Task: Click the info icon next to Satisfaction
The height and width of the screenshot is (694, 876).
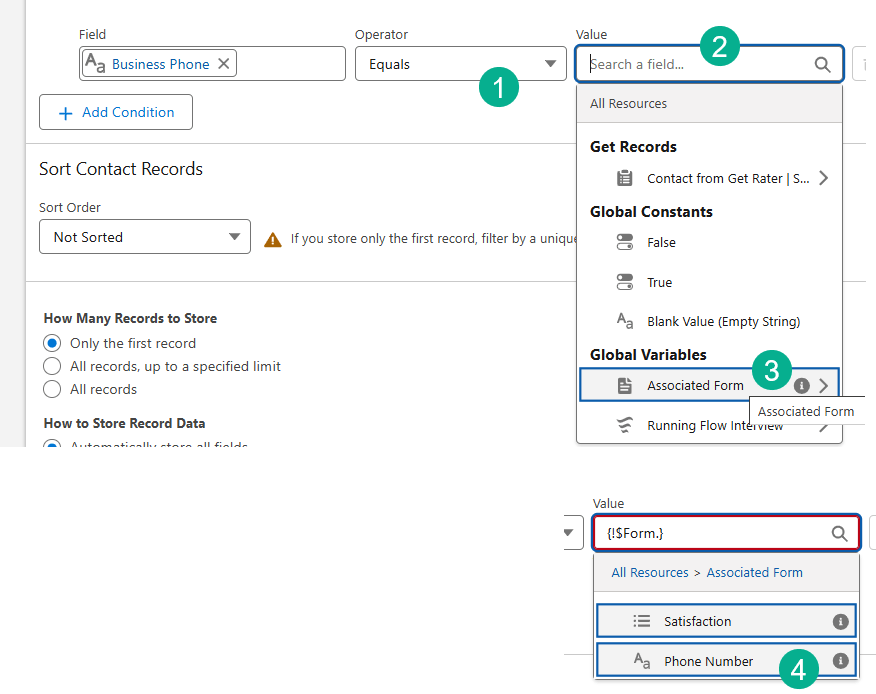Action: (841, 621)
